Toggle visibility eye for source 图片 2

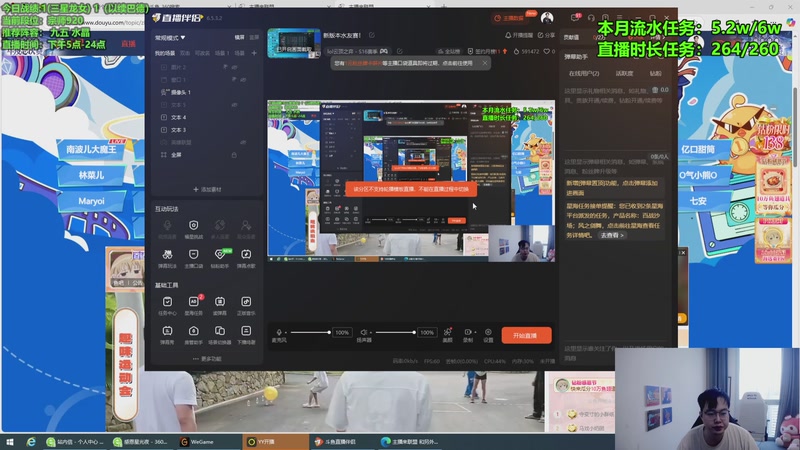(235, 67)
